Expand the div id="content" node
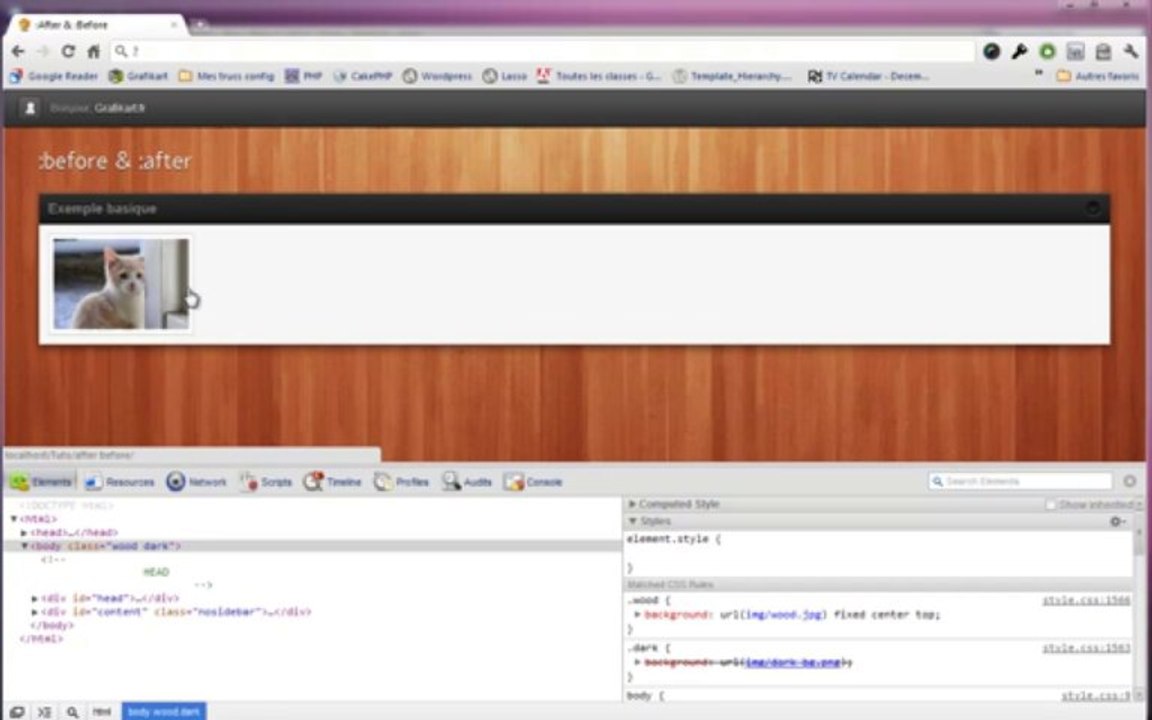 (x=35, y=611)
